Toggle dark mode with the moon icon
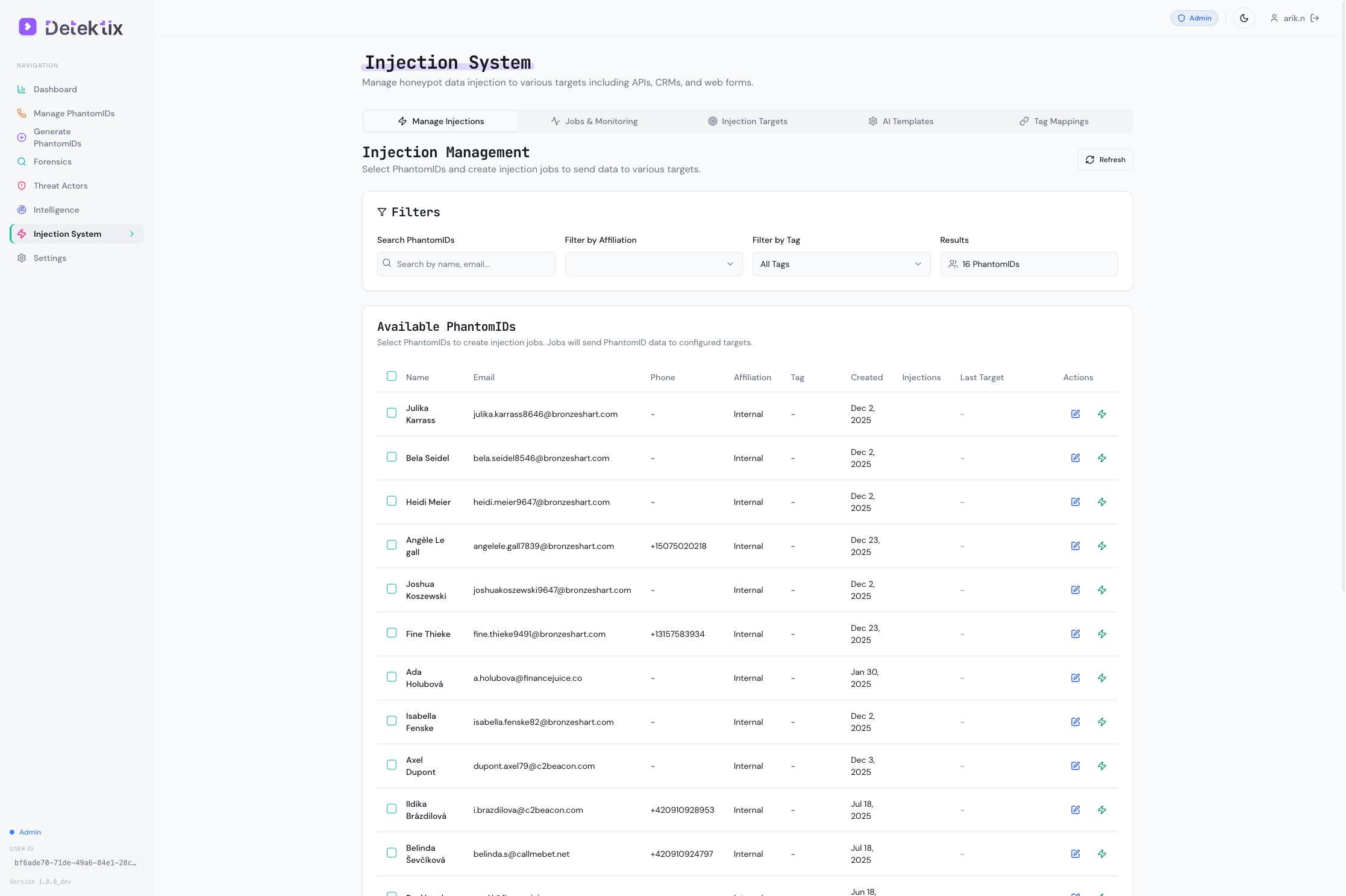This screenshot has width=1346, height=896. point(1244,18)
